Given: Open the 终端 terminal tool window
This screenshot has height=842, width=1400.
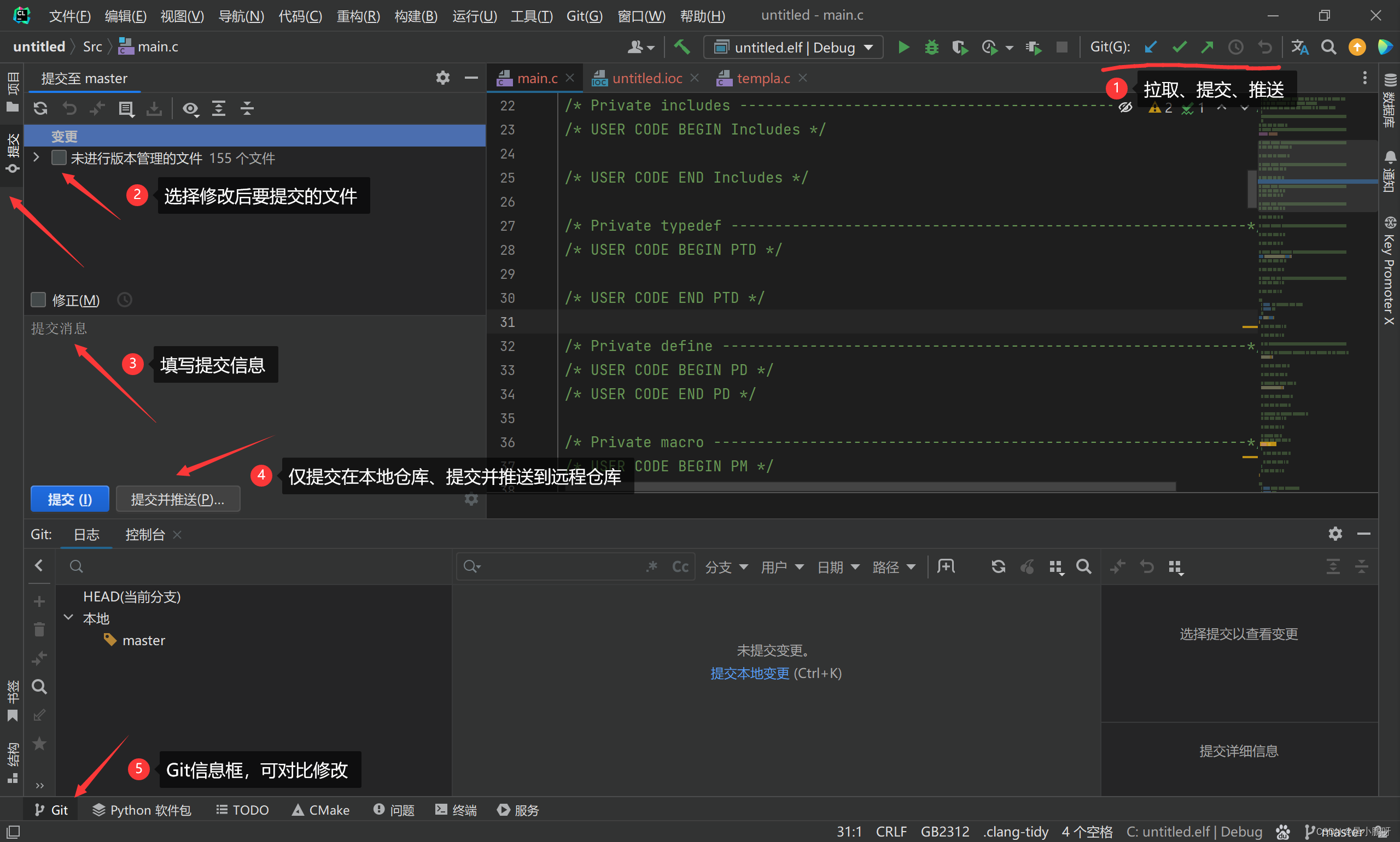Looking at the screenshot, I should [456, 810].
